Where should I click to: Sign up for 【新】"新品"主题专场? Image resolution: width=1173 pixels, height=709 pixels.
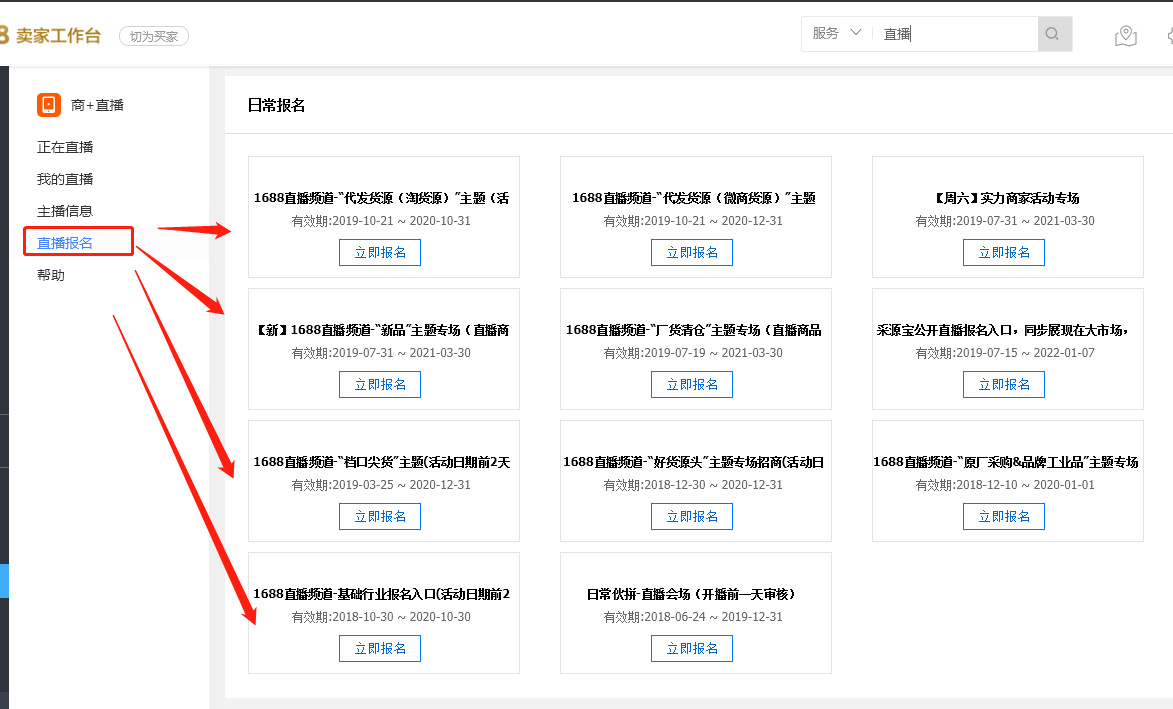tap(380, 384)
